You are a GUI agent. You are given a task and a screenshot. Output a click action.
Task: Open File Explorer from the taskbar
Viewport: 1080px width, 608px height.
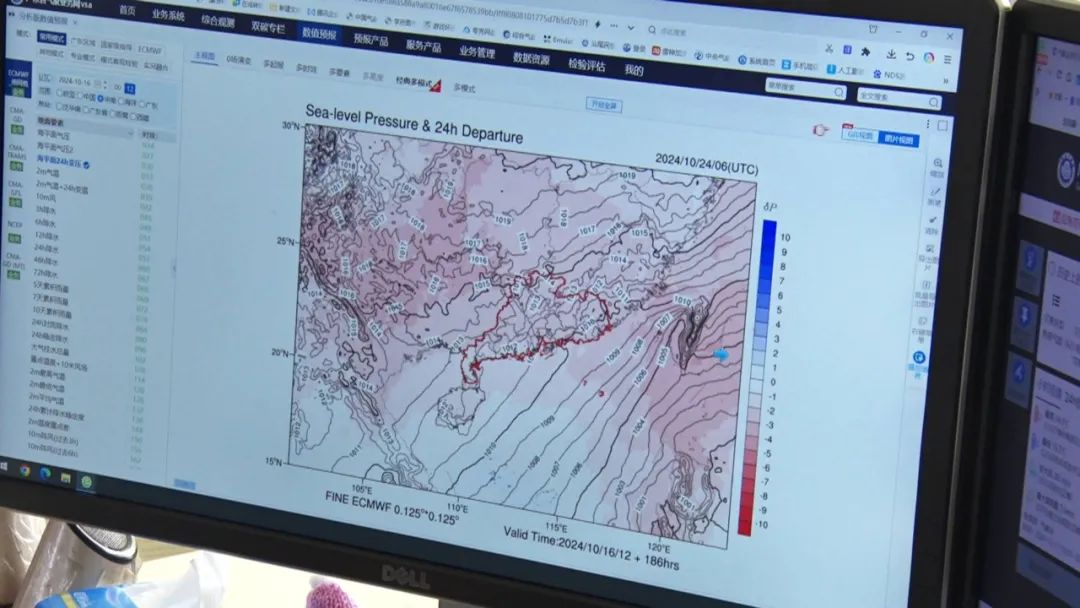tap(65, 477)
